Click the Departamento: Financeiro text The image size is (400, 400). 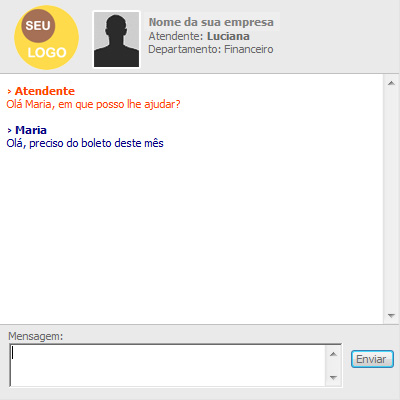[x=211, y=49]
